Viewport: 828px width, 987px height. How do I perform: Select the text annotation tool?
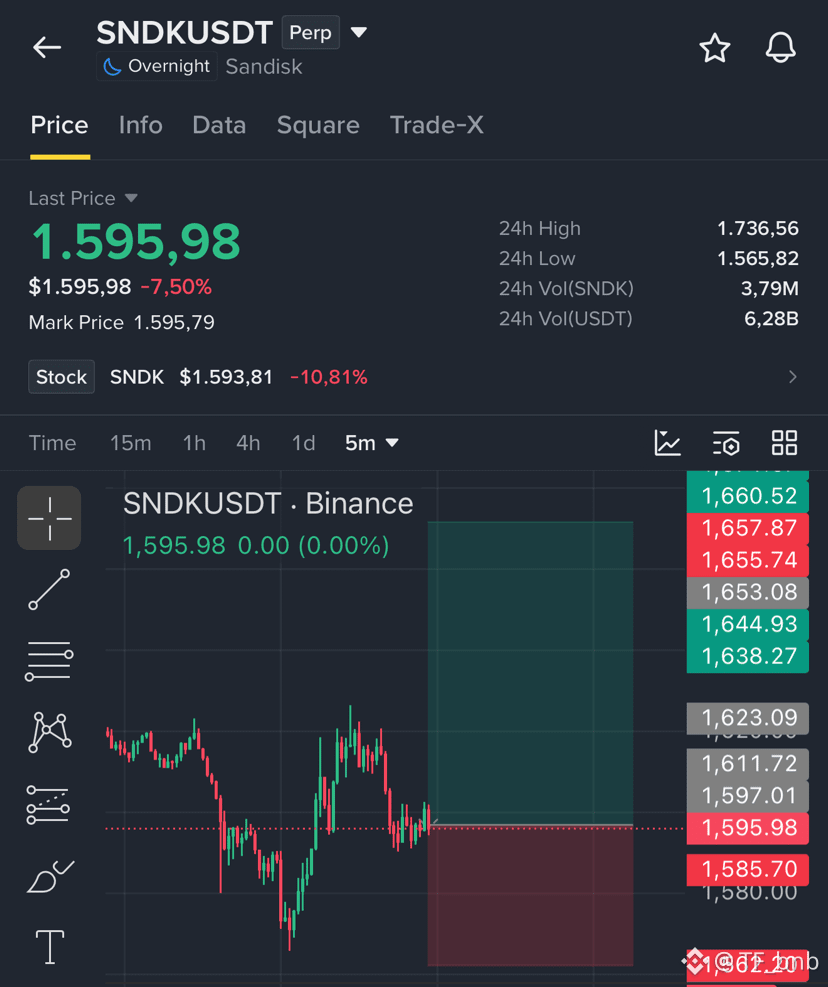point(50,947)
